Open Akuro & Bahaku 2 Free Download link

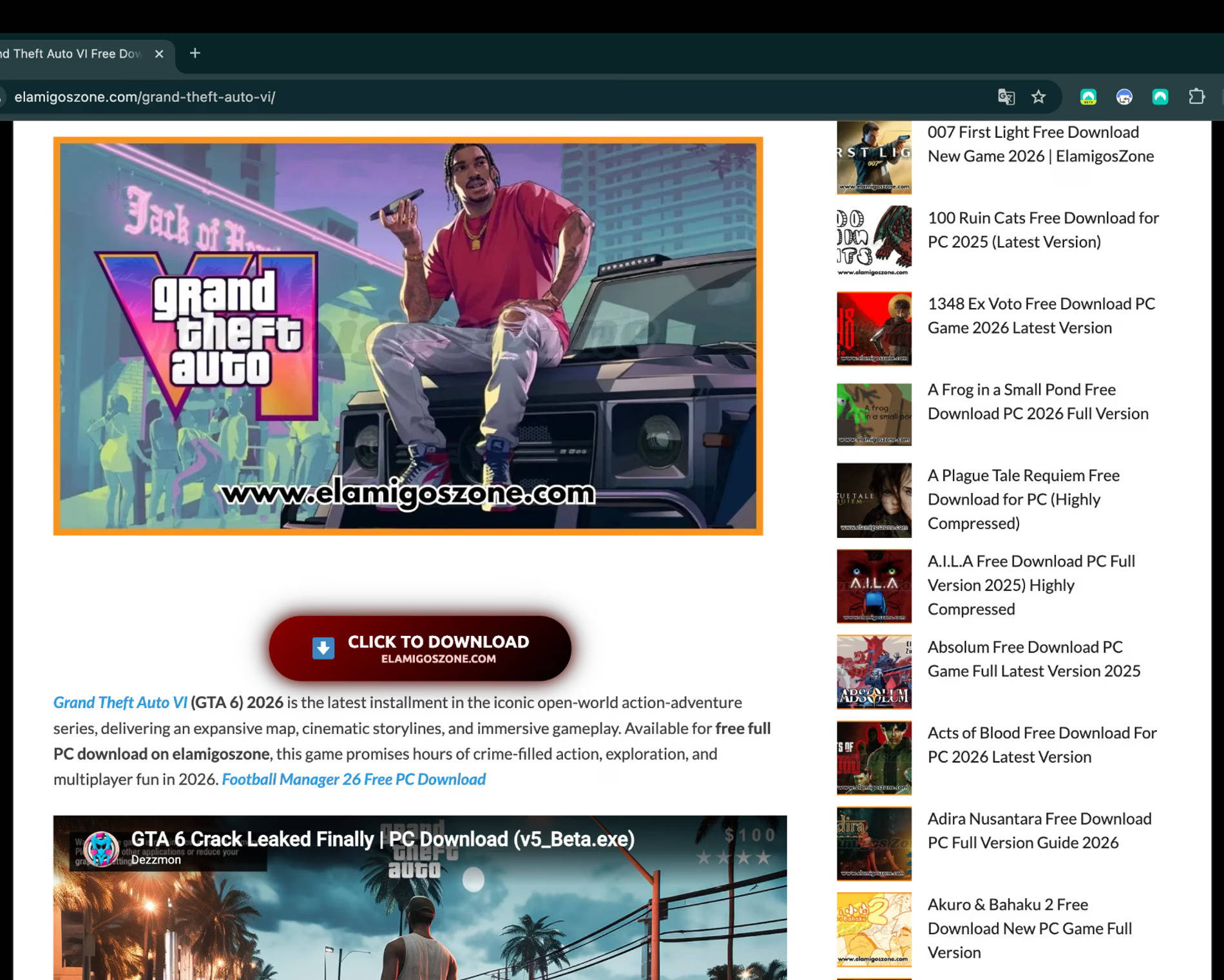coord(1029,928)
